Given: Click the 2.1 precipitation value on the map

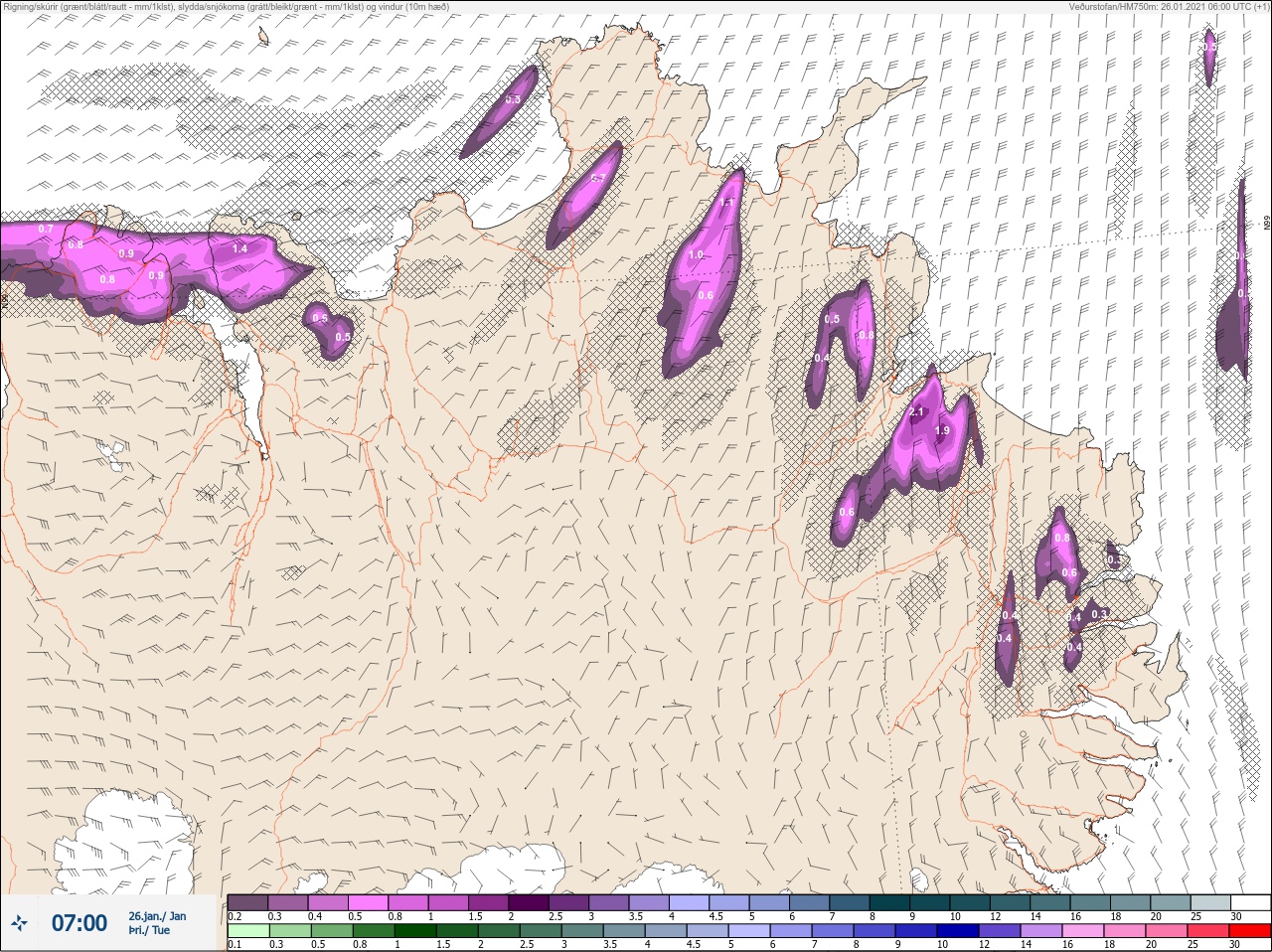Looking at the screenshot, I should (916, 411).
